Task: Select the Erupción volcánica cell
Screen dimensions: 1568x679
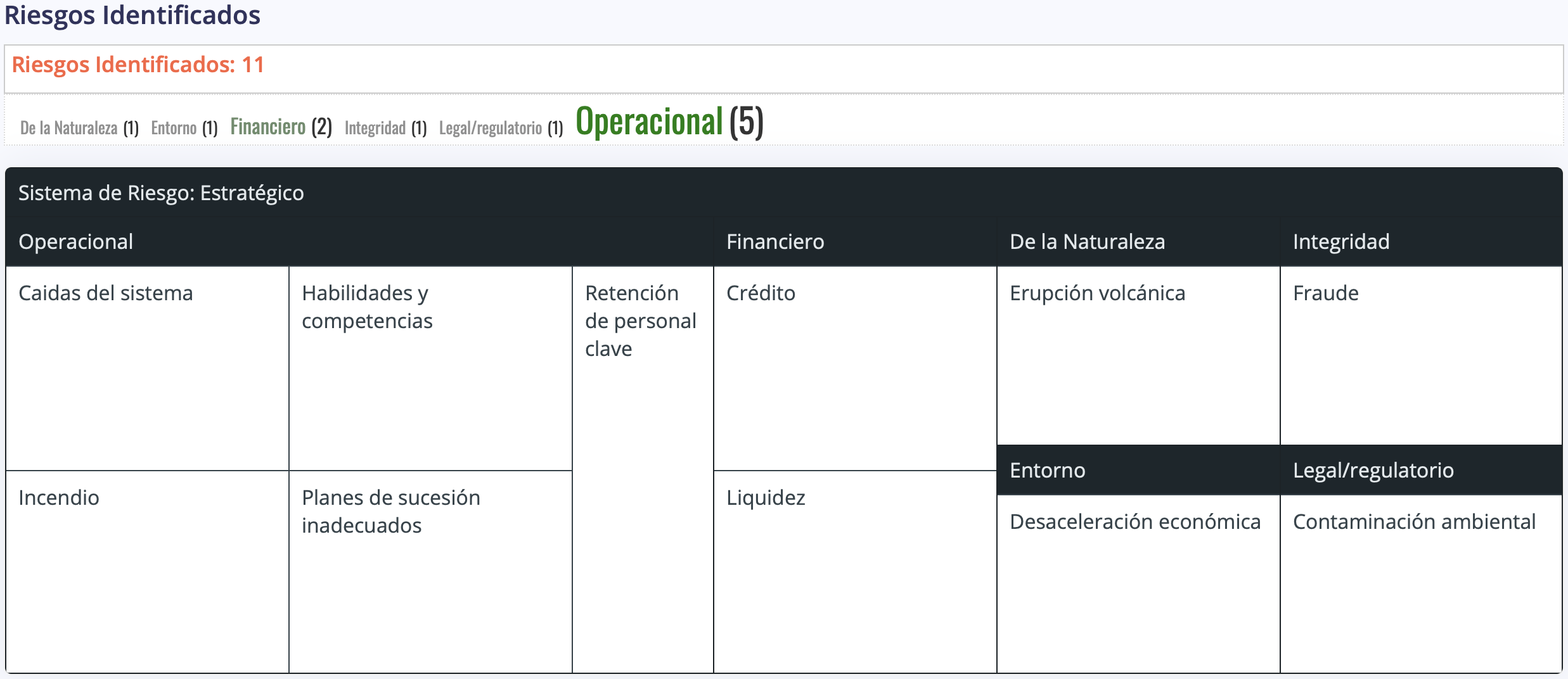Action: [1138, 355]
